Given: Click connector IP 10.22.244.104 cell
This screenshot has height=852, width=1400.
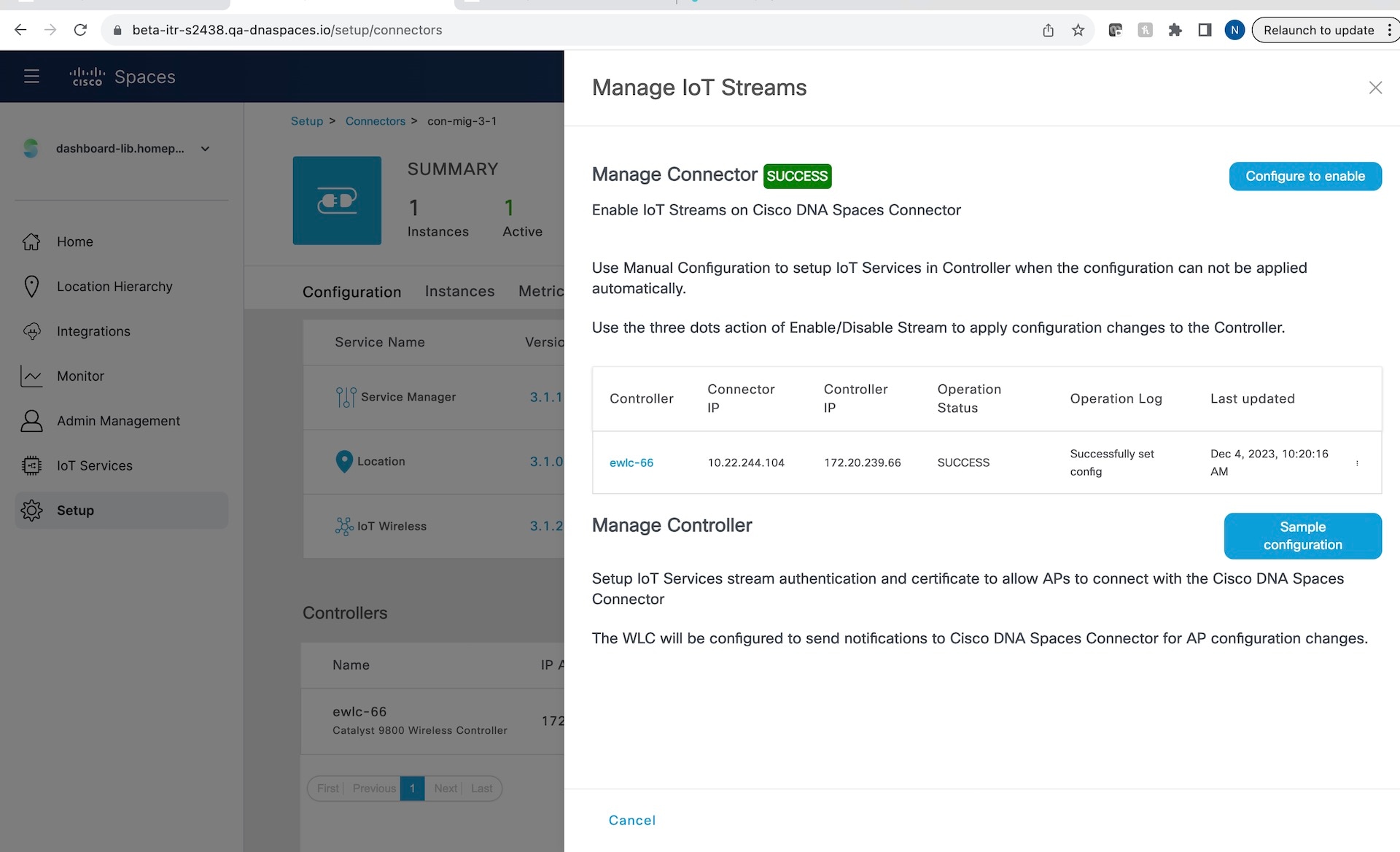Looking at the screenshot, I should 746,462.
